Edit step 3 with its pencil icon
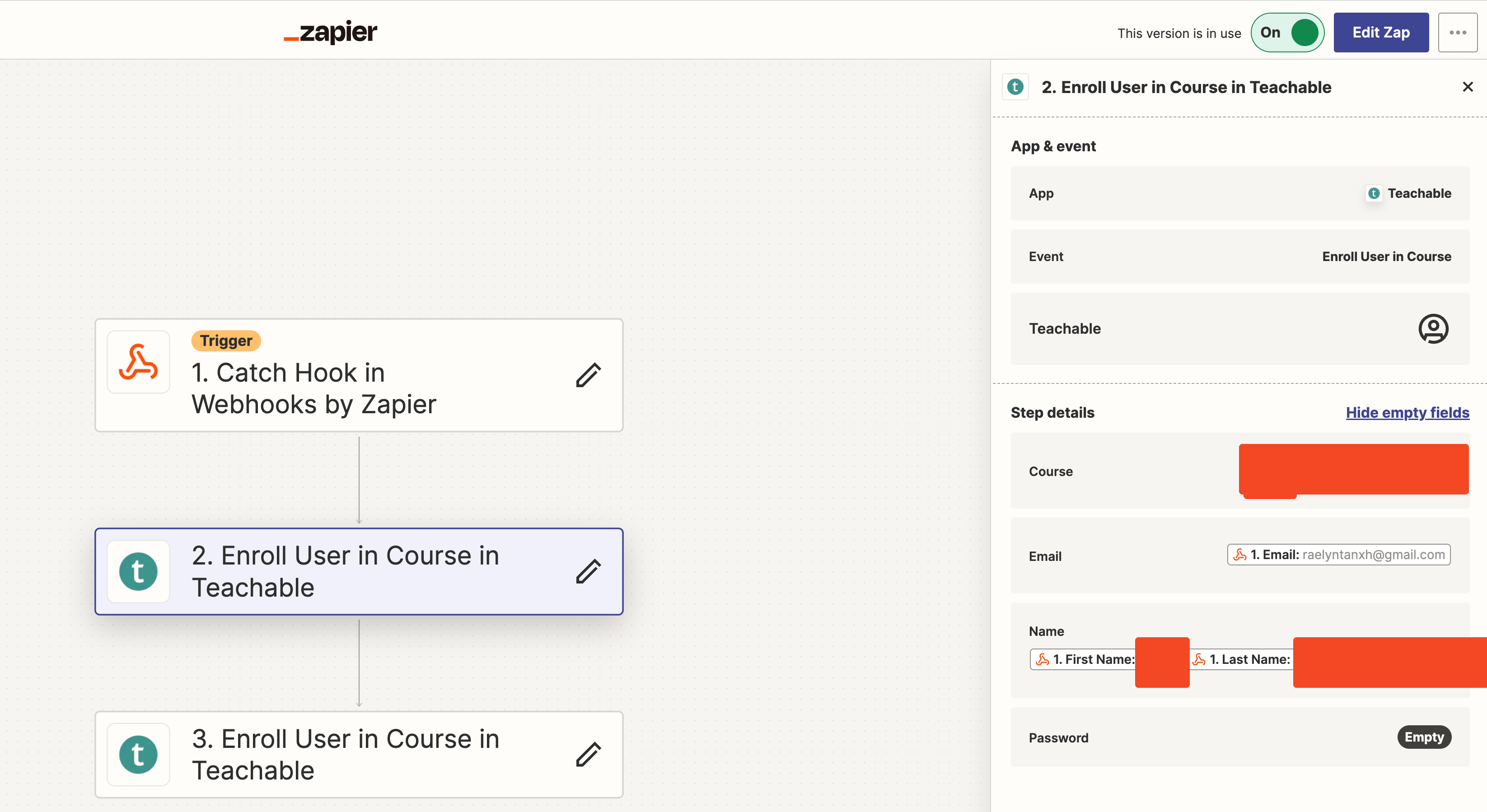The image size is (1487, 812). coord(588,754)
